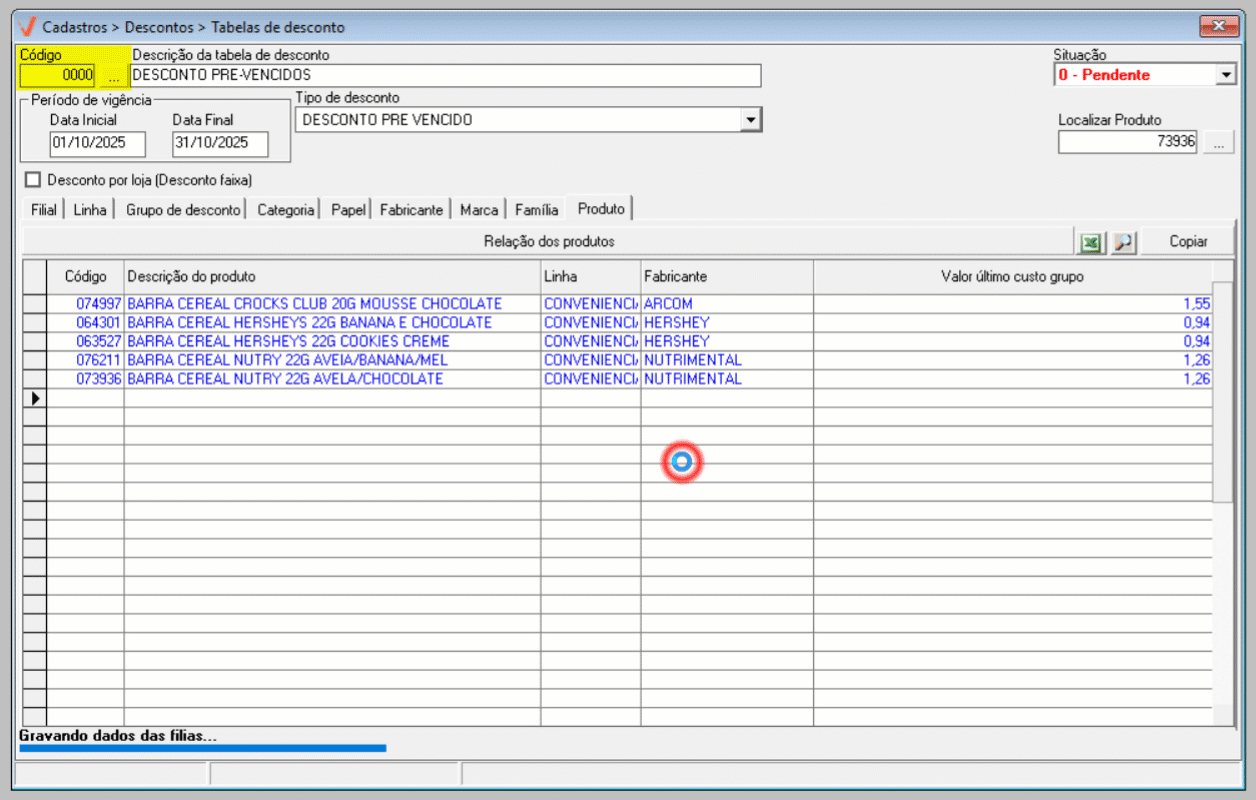This screenshot has height=800, width=1256.
Task: Expand the Tipo de desconto dropdown
Action: tap(750, 120)
